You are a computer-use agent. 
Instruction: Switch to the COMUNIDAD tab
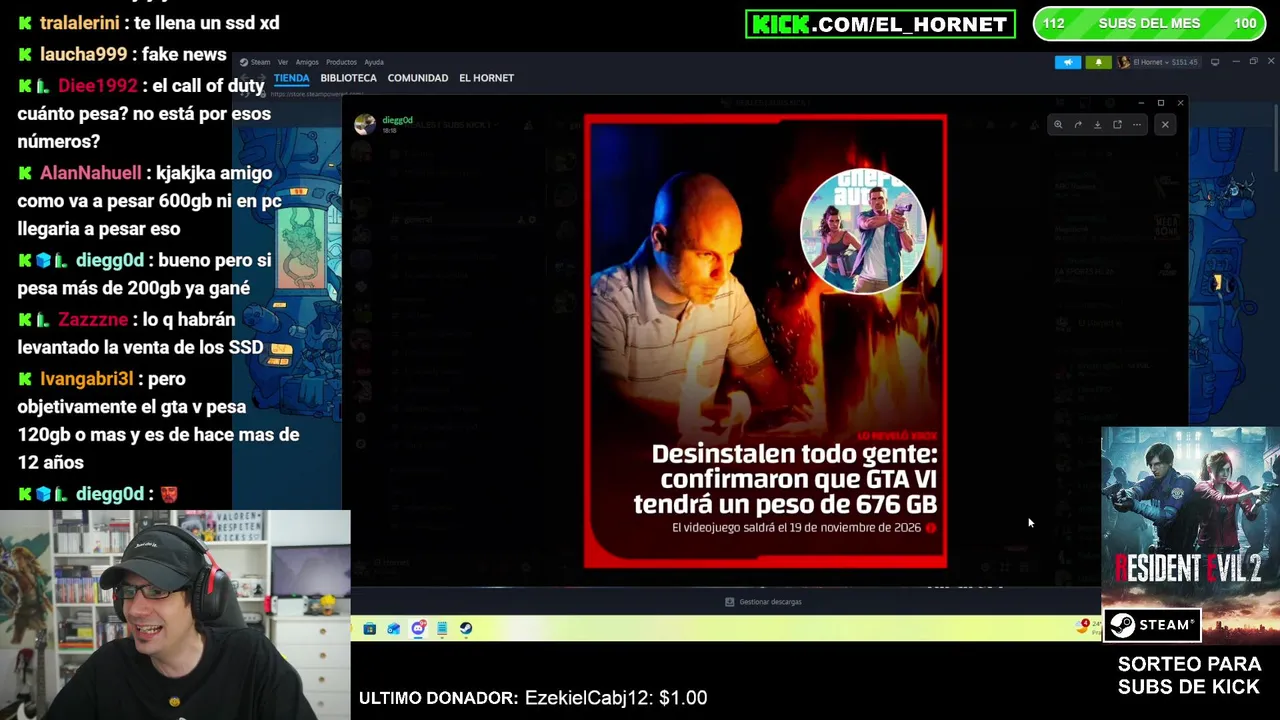(418, 78)
